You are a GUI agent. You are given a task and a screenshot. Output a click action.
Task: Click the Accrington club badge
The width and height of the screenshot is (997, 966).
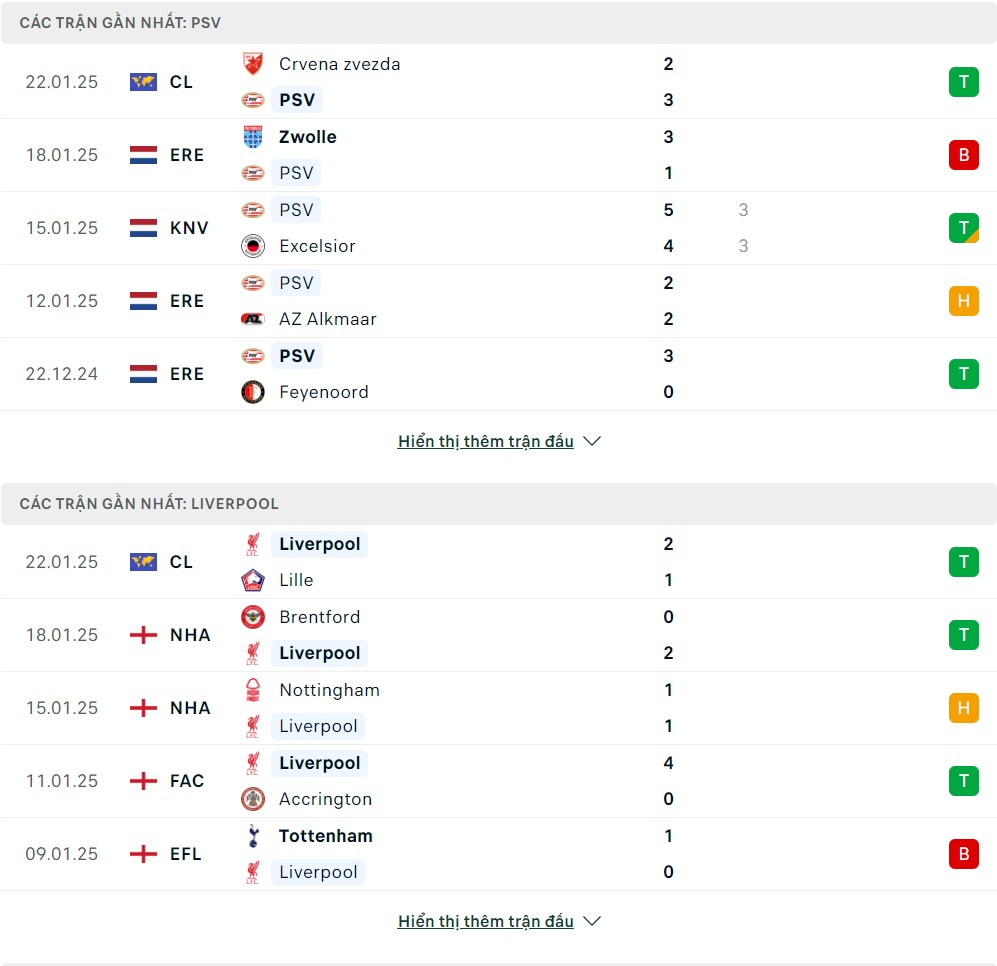(x=253, y=799)
